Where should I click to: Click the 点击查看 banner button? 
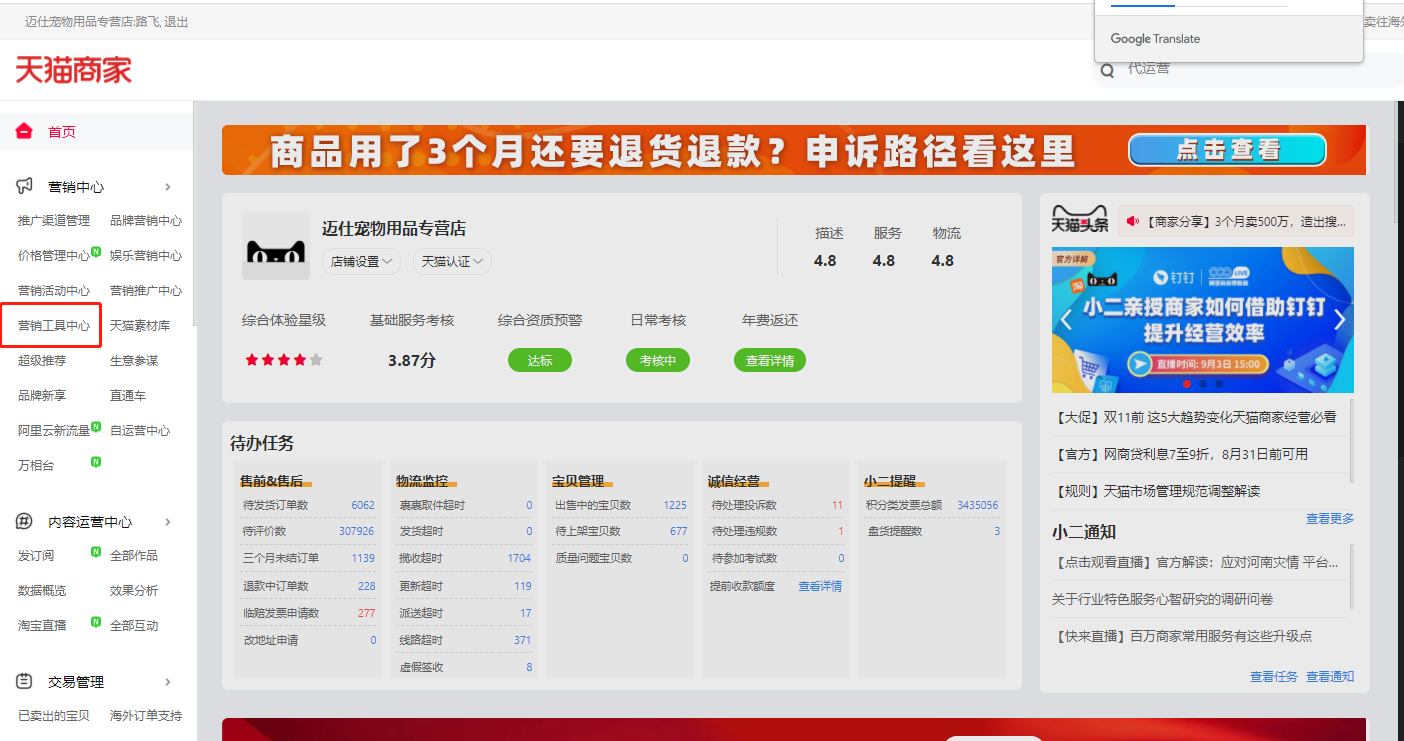point(1227,150)
